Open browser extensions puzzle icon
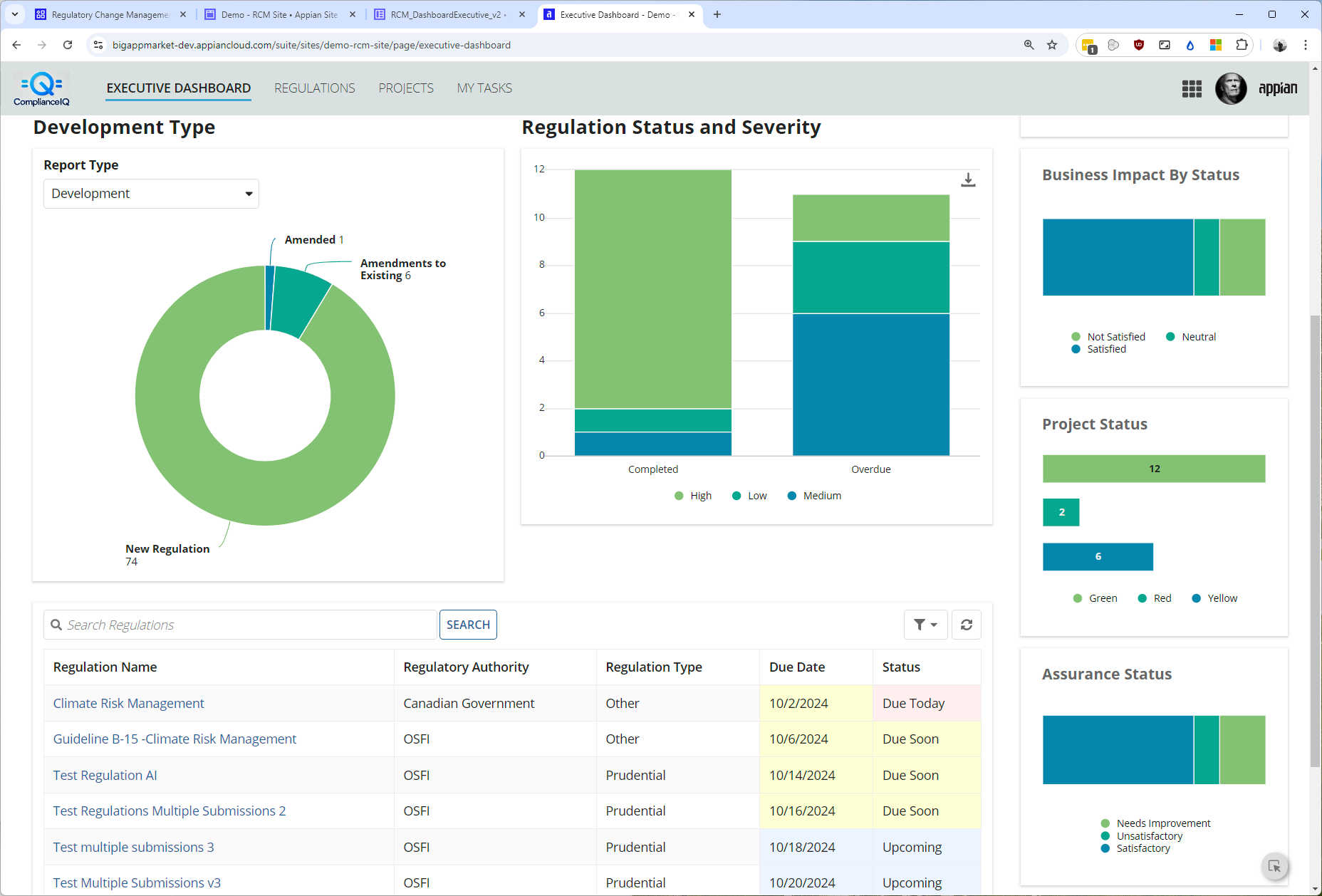Viewport: 1322px width, 896px height. [1242, 45]
